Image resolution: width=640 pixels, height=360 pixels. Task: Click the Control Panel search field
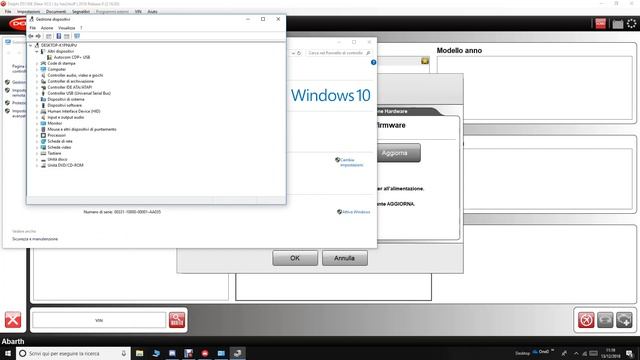click(x=339, y=53)
